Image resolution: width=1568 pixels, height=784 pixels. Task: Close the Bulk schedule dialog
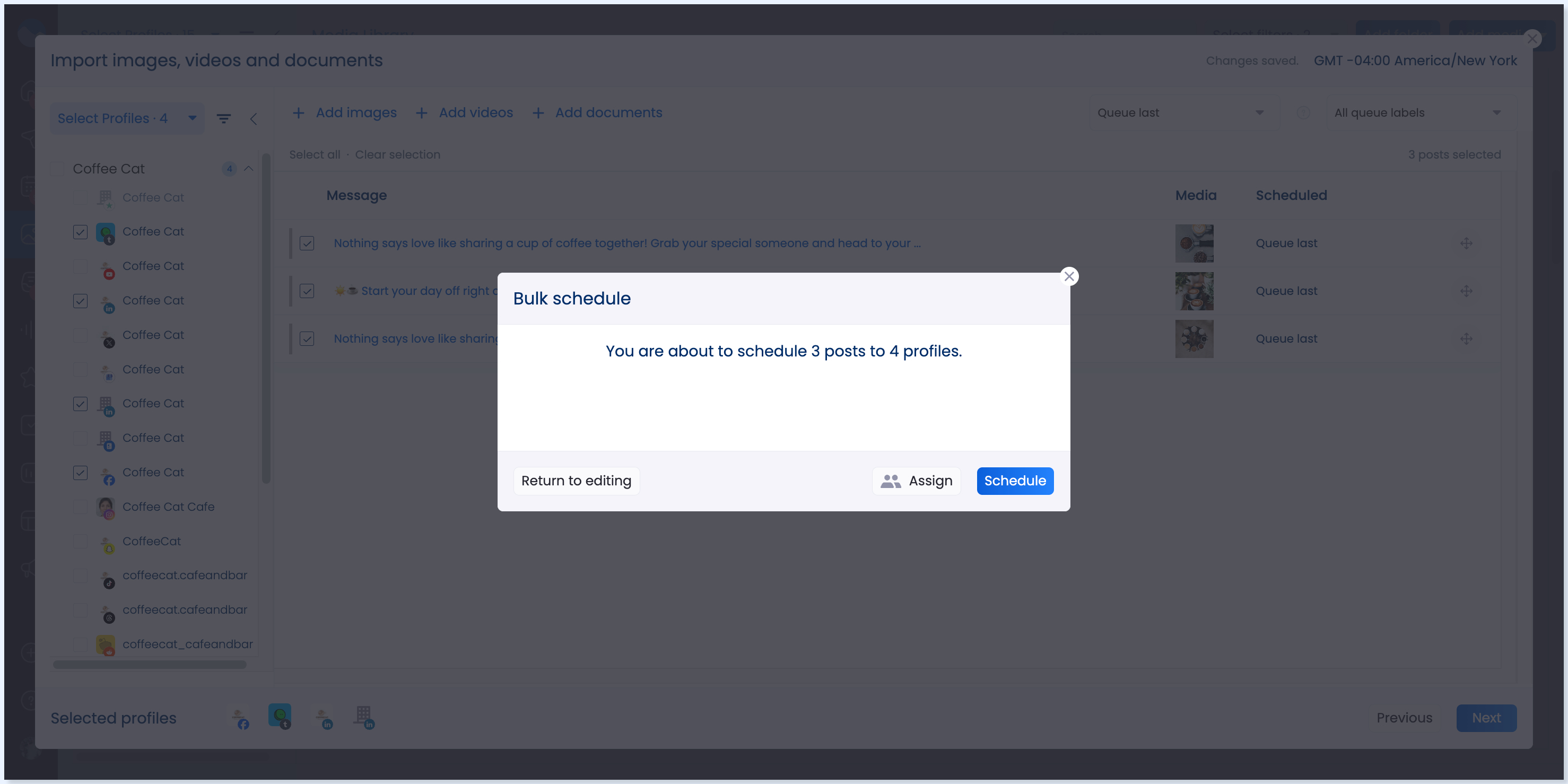1069,276
